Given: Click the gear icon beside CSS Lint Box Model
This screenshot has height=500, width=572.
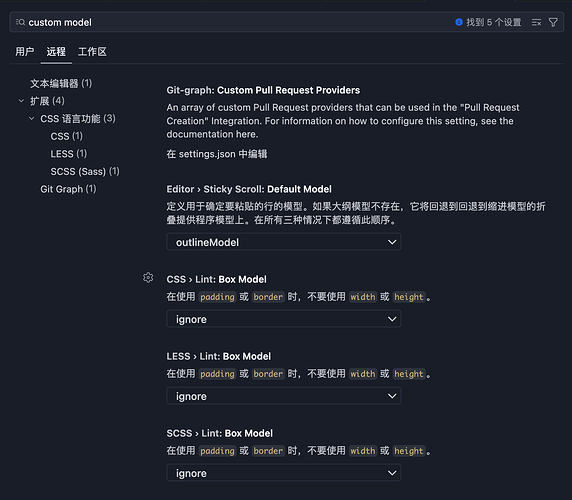Looking at the screenshot, I should pos(148,278).
